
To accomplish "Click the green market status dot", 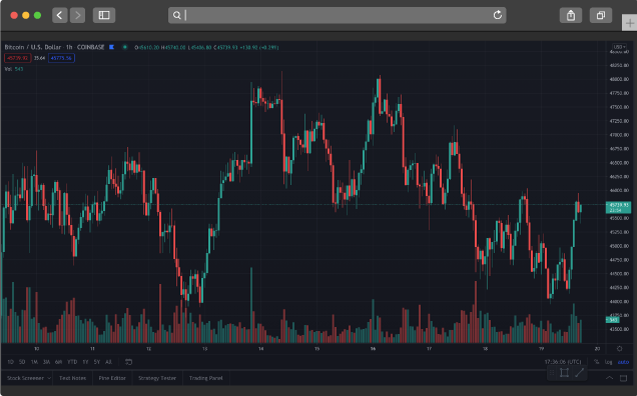I will [125, 47].
